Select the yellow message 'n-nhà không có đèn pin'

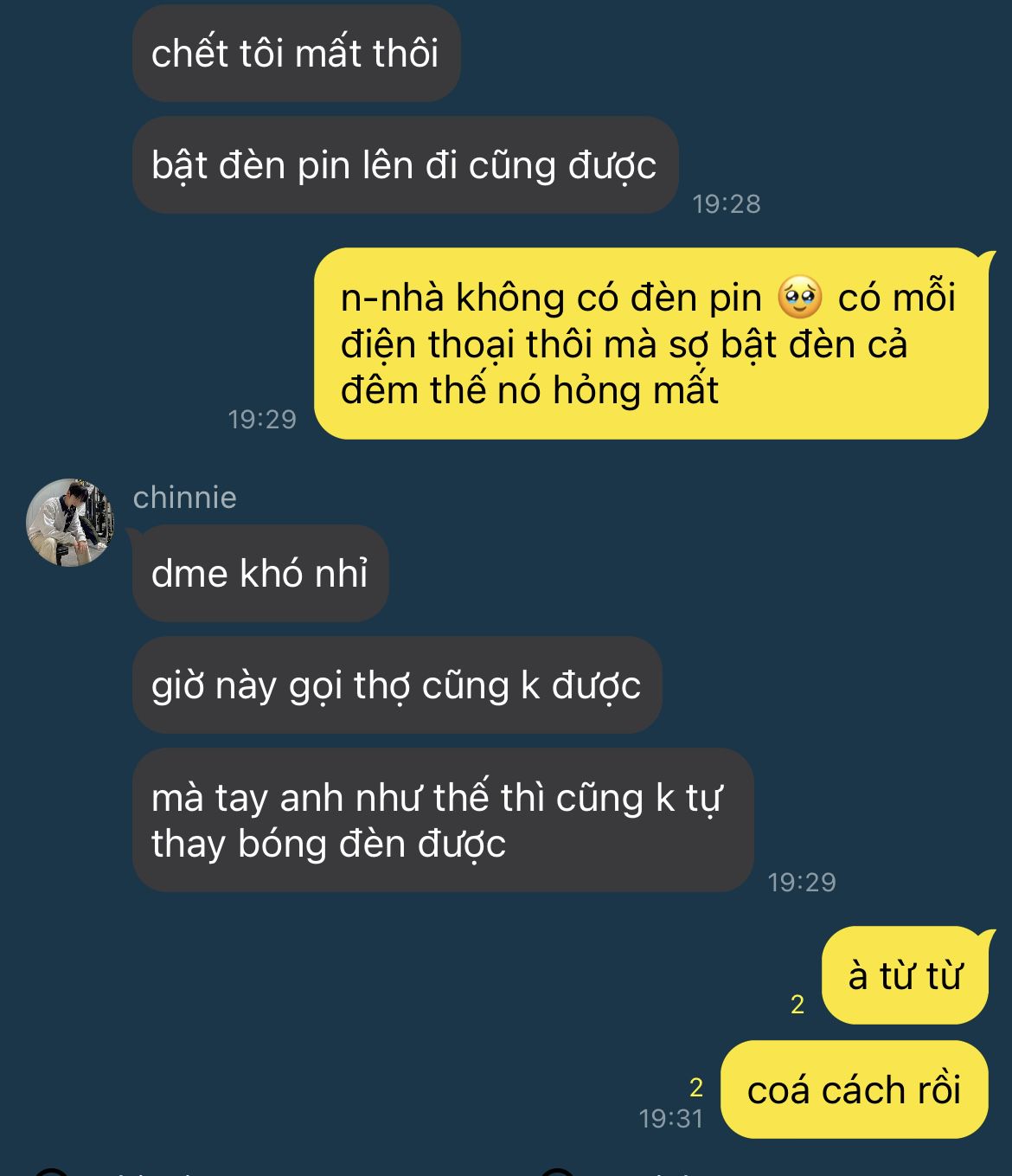coord(651,344)
